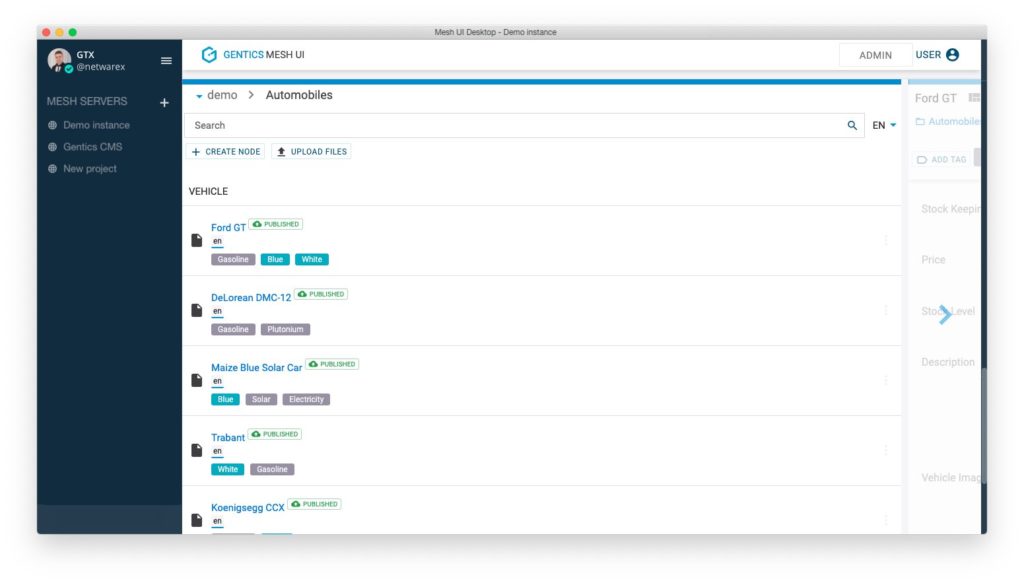This screenshot has height=583, width=1024.
Task: Click the Blue tag on Ford GT
Action: [x=275, y=259]
